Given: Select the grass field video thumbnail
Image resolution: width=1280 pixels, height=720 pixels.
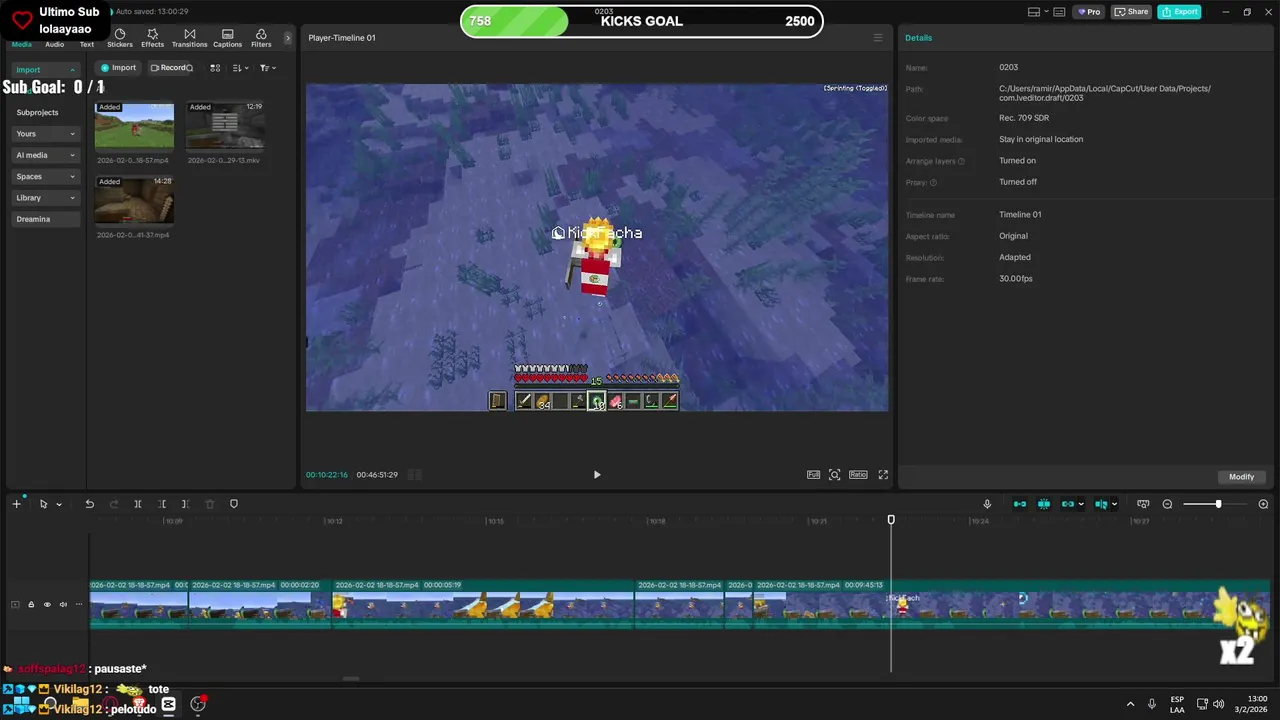Looking at the screenshot, I should (134, 126).
